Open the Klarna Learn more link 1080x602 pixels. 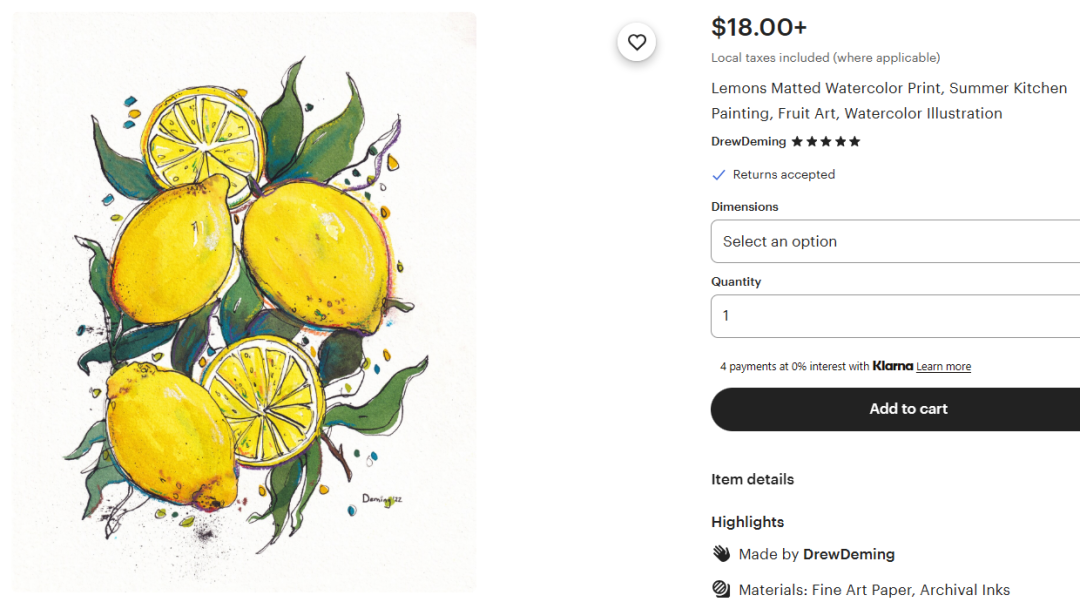click(x=943, y=367)
